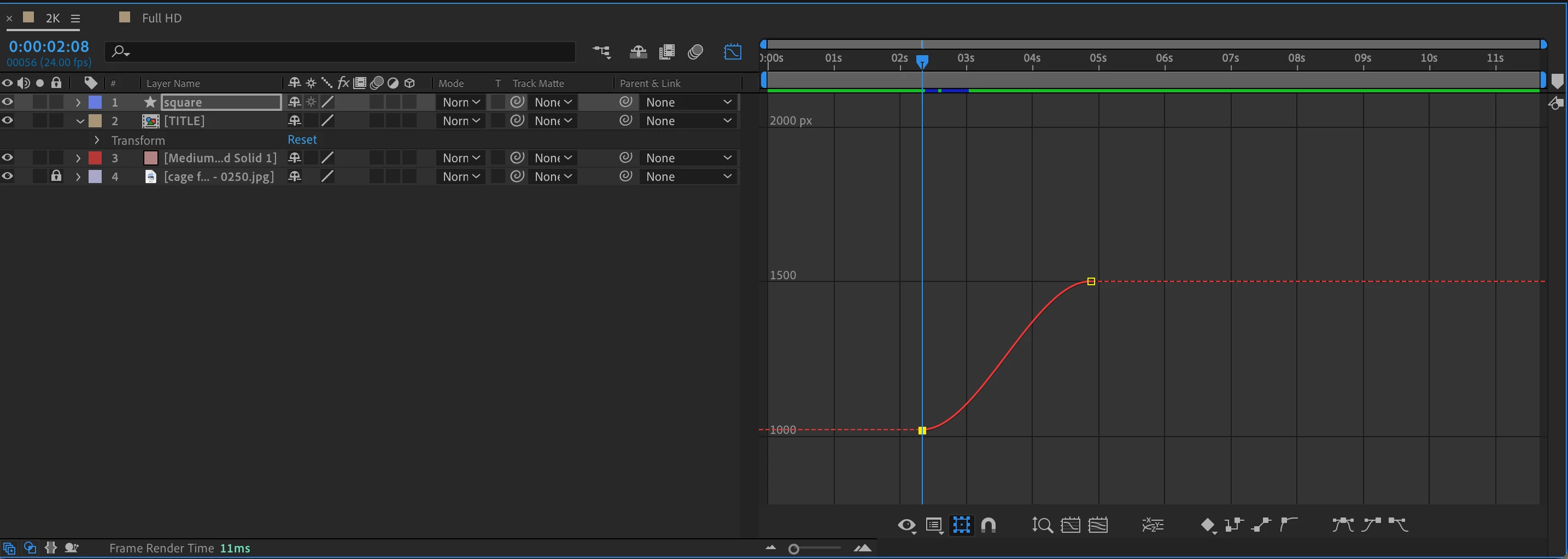Expand the Transform group

point(97,140)
